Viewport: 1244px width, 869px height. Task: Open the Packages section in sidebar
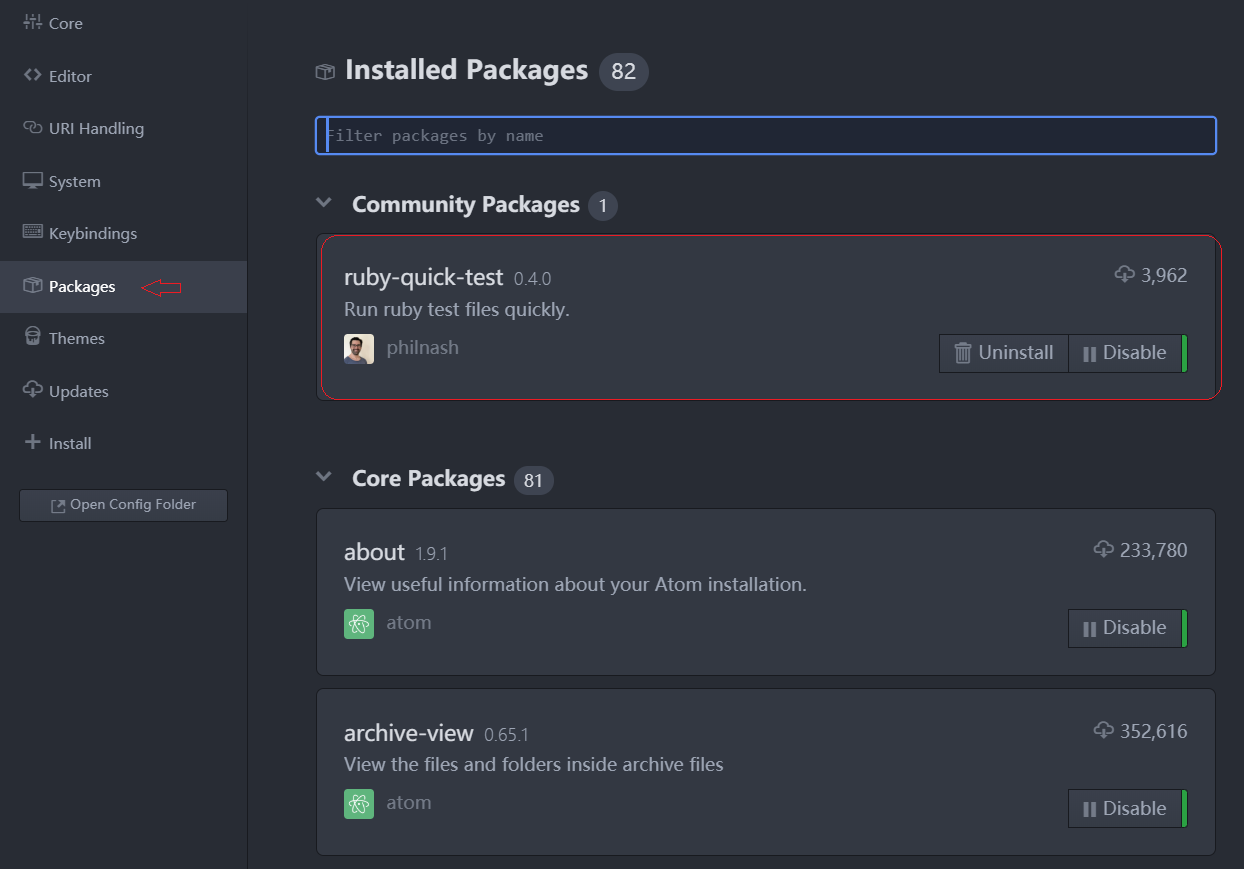[80, 286]
